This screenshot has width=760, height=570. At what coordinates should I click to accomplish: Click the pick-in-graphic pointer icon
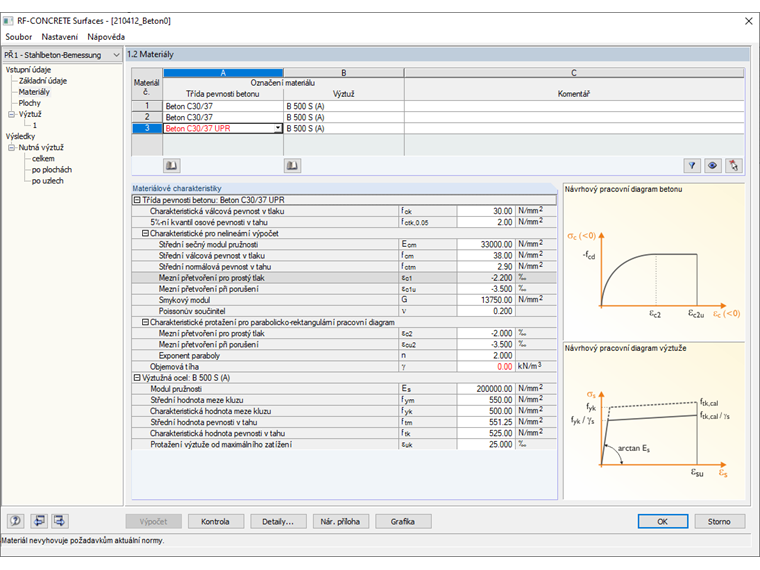coord(733,166)
